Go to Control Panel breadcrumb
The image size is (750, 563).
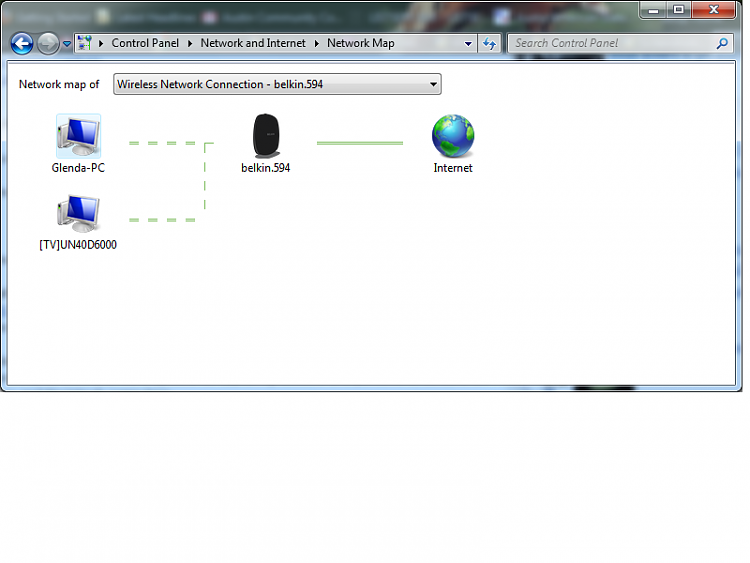[x=145, y=43]
